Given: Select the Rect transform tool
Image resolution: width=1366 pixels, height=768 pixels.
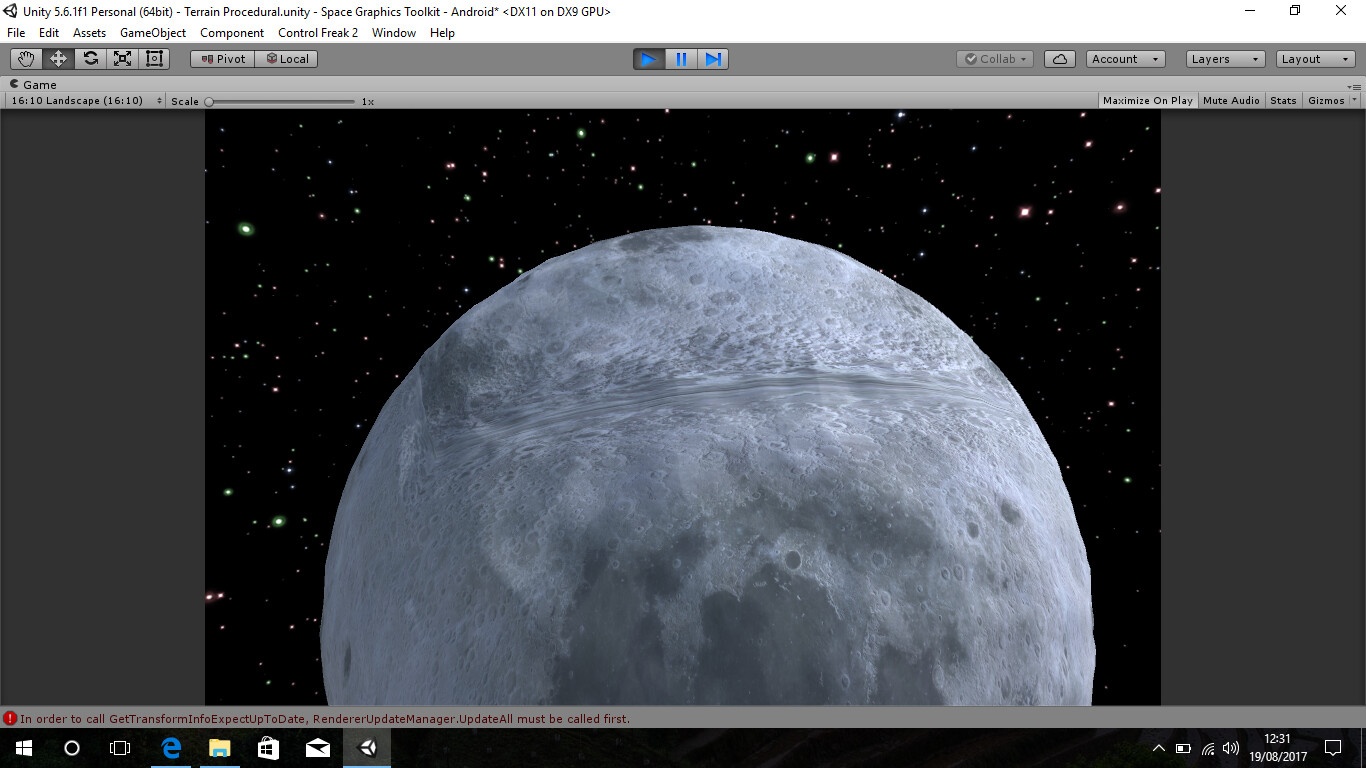Looking at the screenshot, I should [153, 58].
